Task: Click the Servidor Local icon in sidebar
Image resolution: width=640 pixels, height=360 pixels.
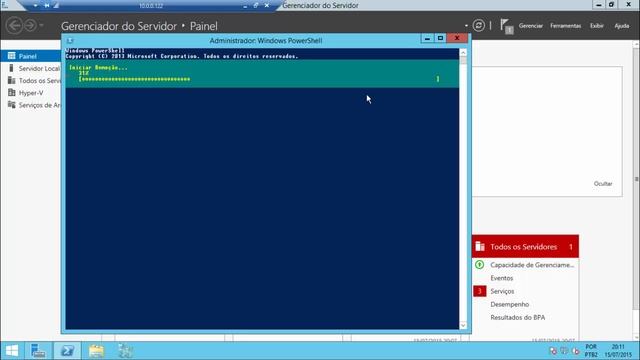Action: click(11, 68)
